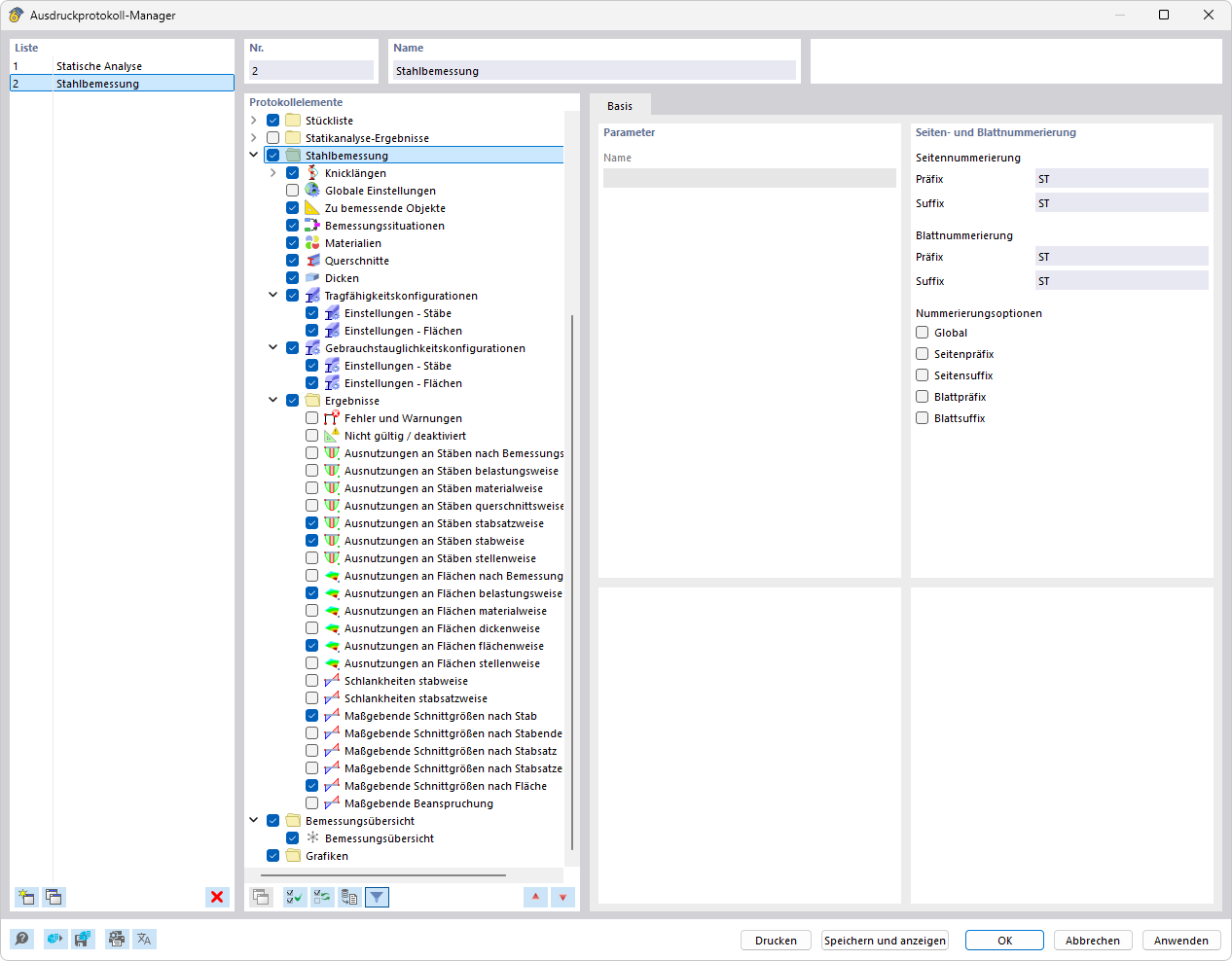Enable the Globale Einstellungen checkbox
The height and width of the screenshot is (961, 1232).
(293, 191)
